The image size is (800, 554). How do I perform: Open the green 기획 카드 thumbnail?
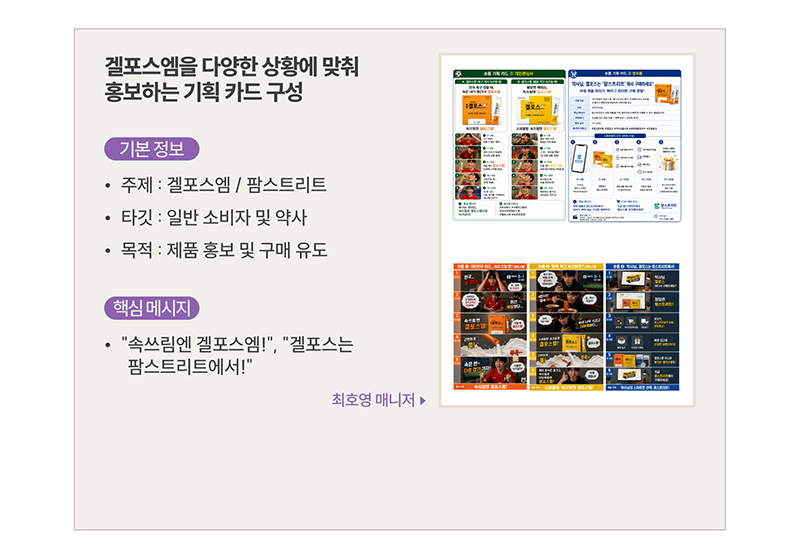point(509,145)
